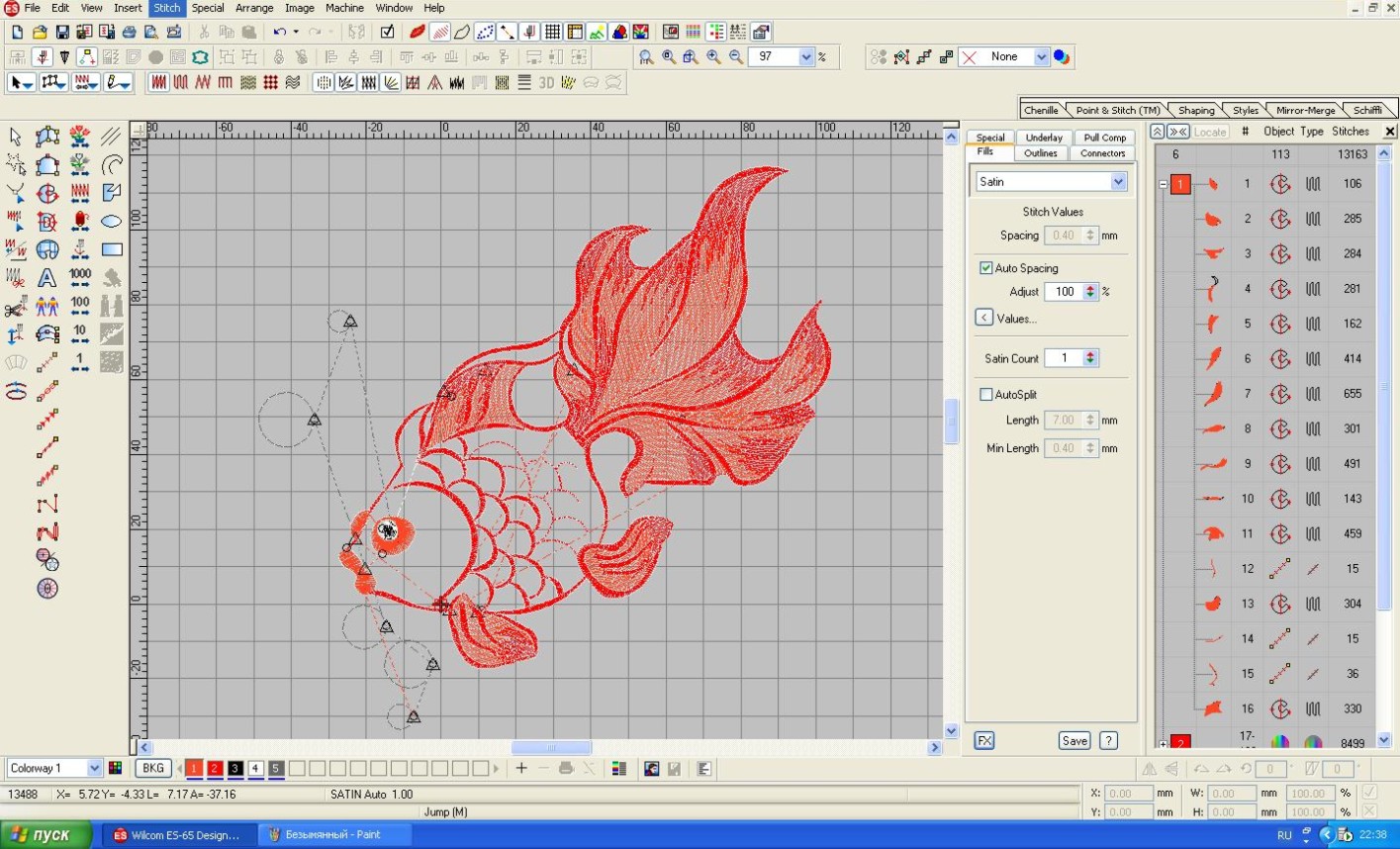The image size is (1400, 849).
Task: Switch to the Pull Comp tab
Action: 1104,138
